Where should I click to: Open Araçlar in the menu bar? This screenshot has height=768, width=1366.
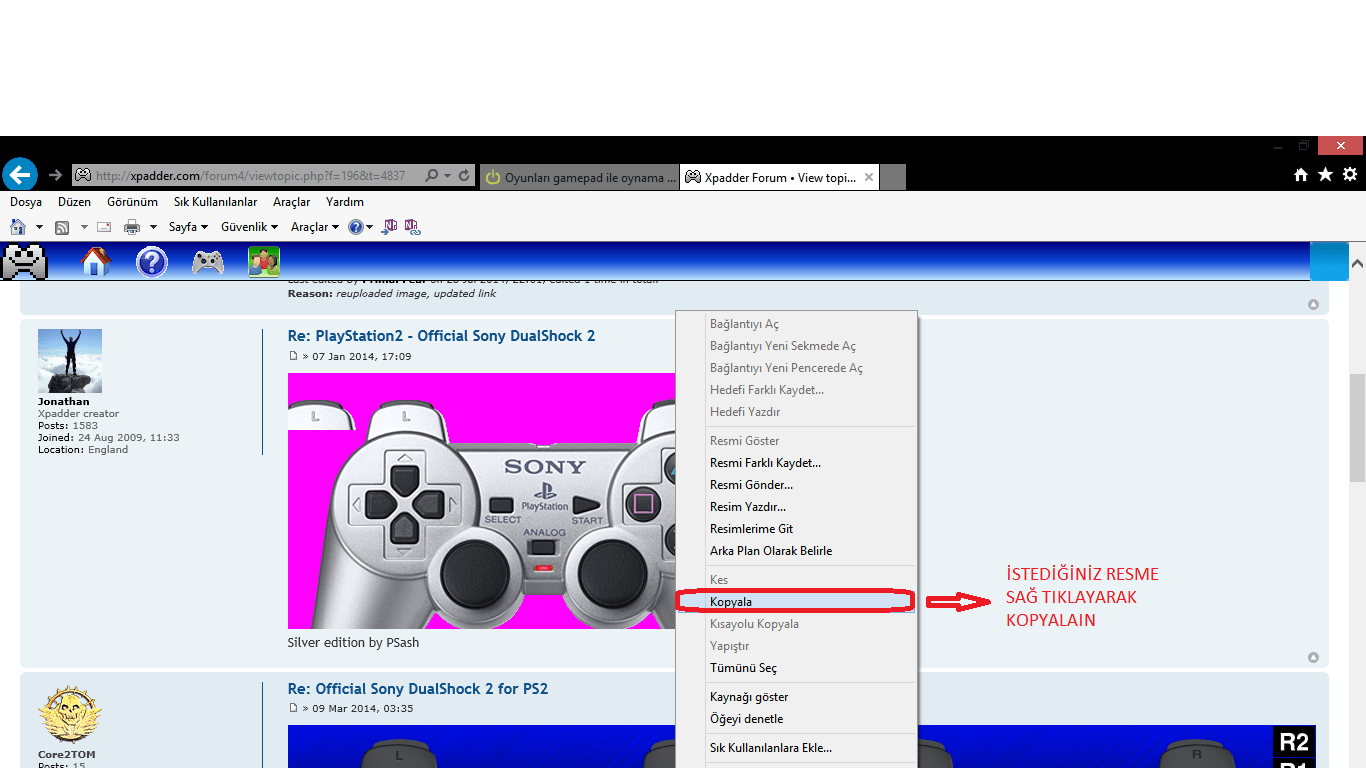tap(291, 202)
